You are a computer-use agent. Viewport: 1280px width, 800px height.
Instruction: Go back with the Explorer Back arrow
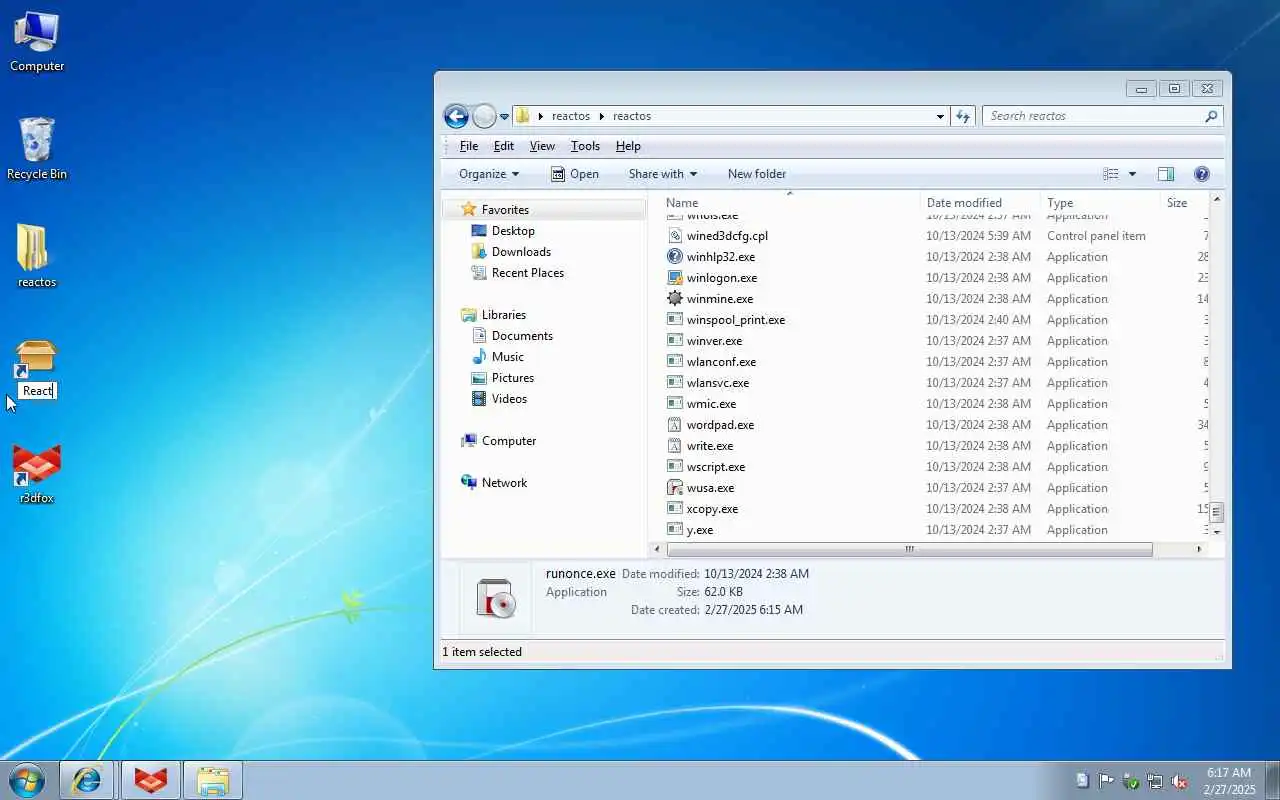[456, 116]
